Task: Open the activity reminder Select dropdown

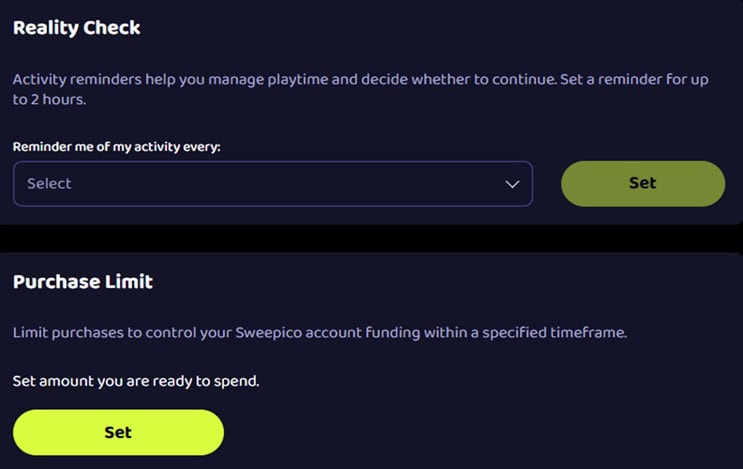Action: pyautogui.click(x=272, y=184)
